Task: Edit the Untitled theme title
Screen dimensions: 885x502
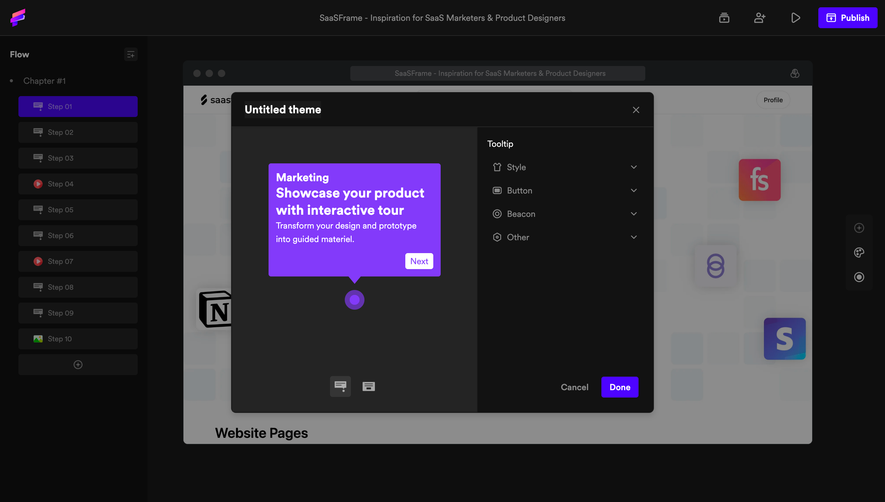Action: [x=283, y=110]
